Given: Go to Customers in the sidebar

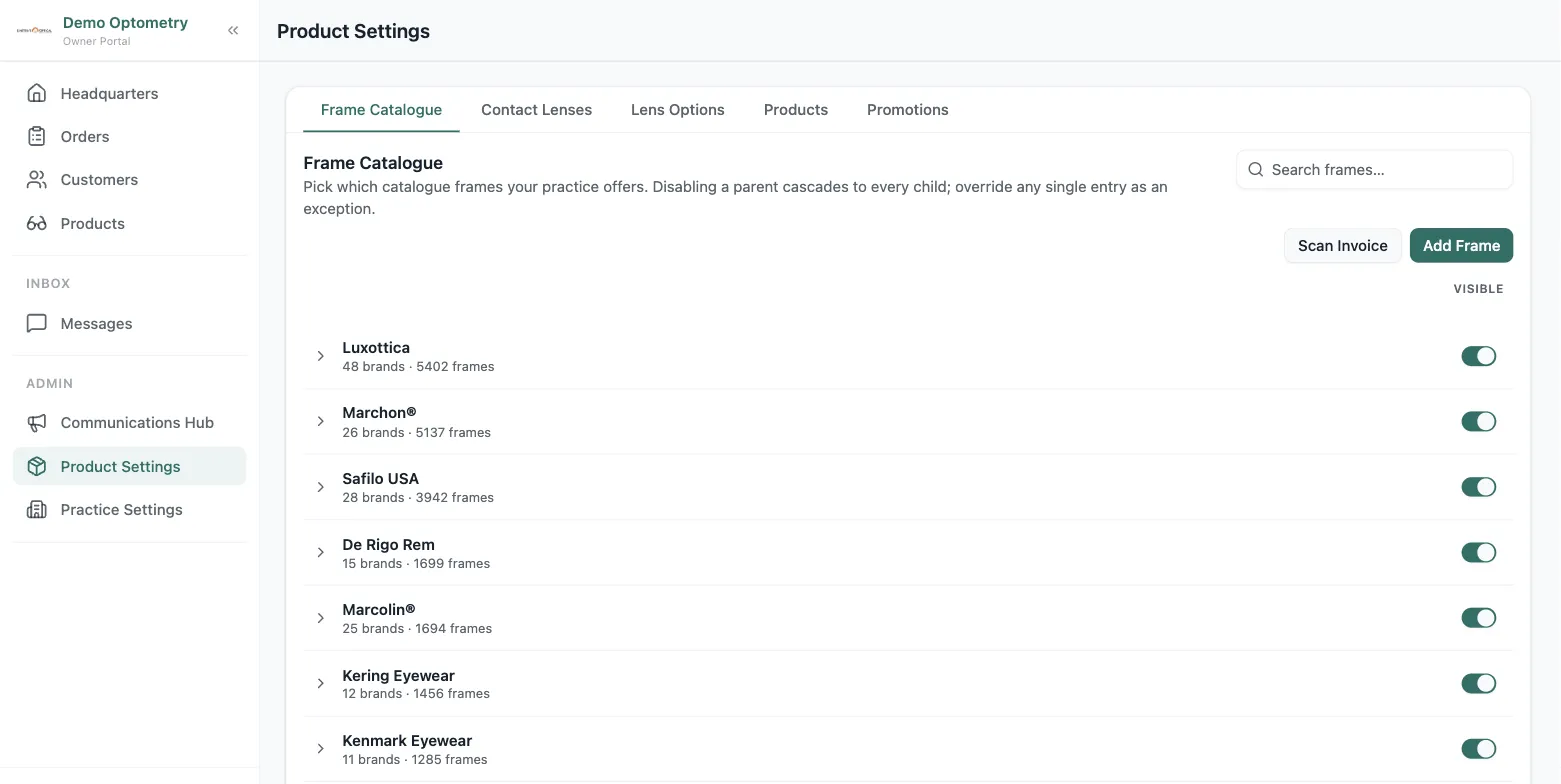Looking at the screenshot, I should pos(129,180).
